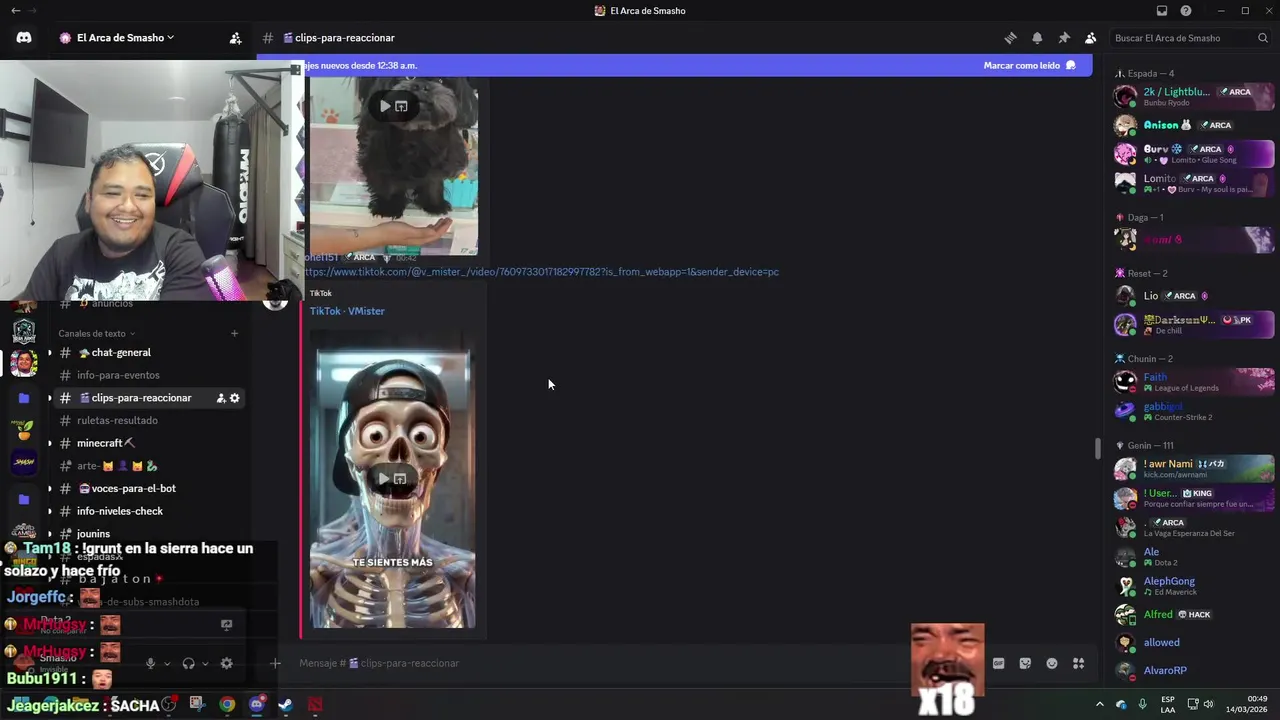Open edit channel gear for clips-para-reaccionar
Screen dimensions: 1280x720
click(235, 398)
